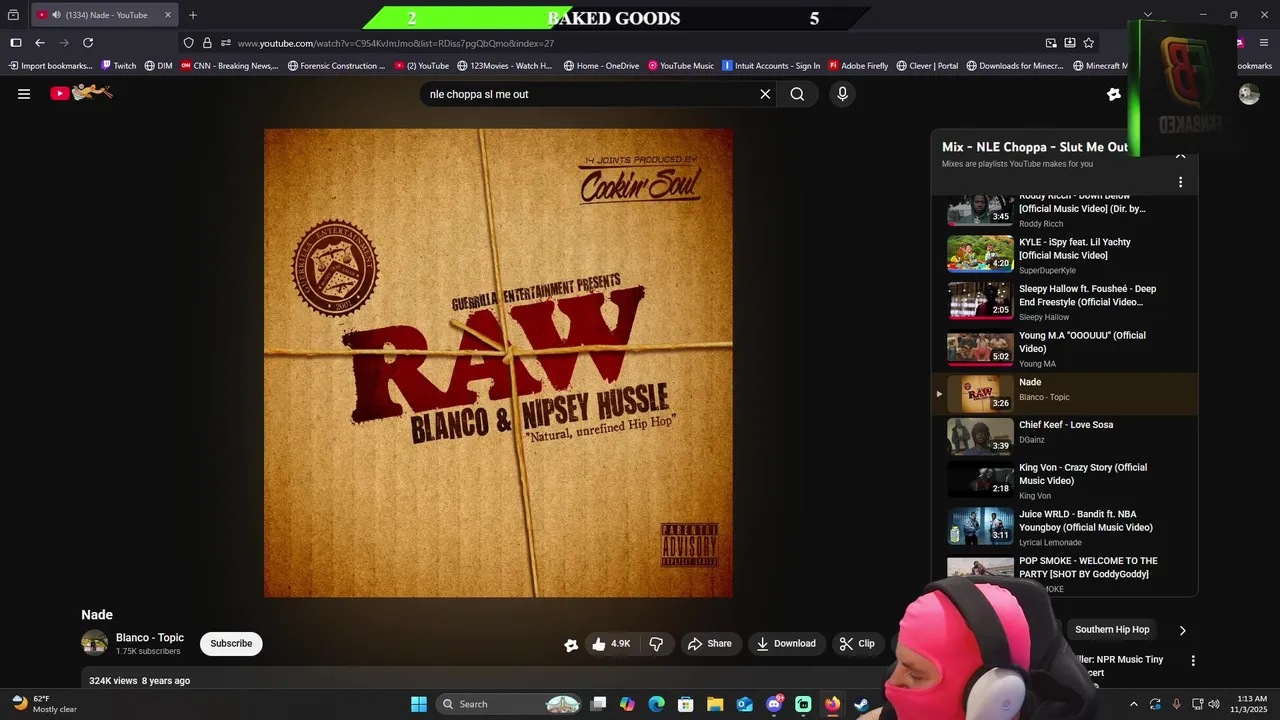This screenshot has height=720, width=1280.
Task: Open the tracking protection shield panel
Action: coord(189,43)
